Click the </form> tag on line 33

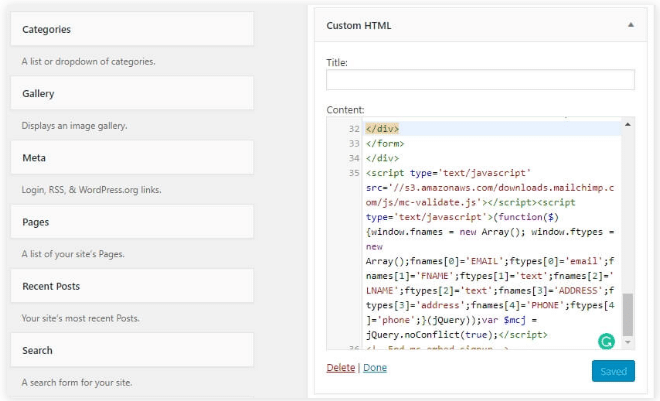pos(385,143)
